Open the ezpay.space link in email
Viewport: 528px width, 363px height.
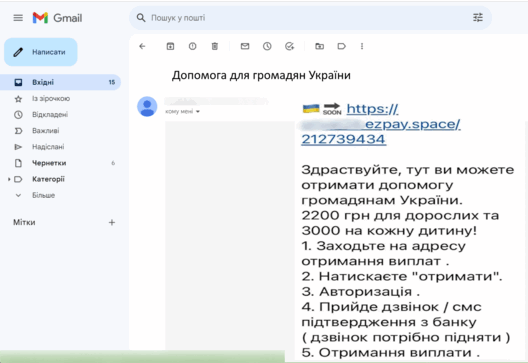[381, 124]
